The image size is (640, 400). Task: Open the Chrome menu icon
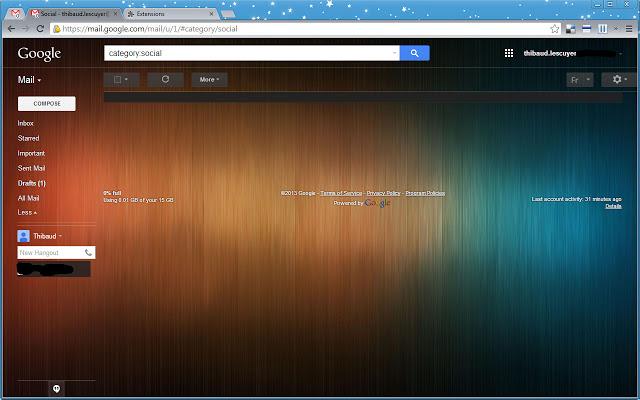pyautogui.click(x=629, y=29)
